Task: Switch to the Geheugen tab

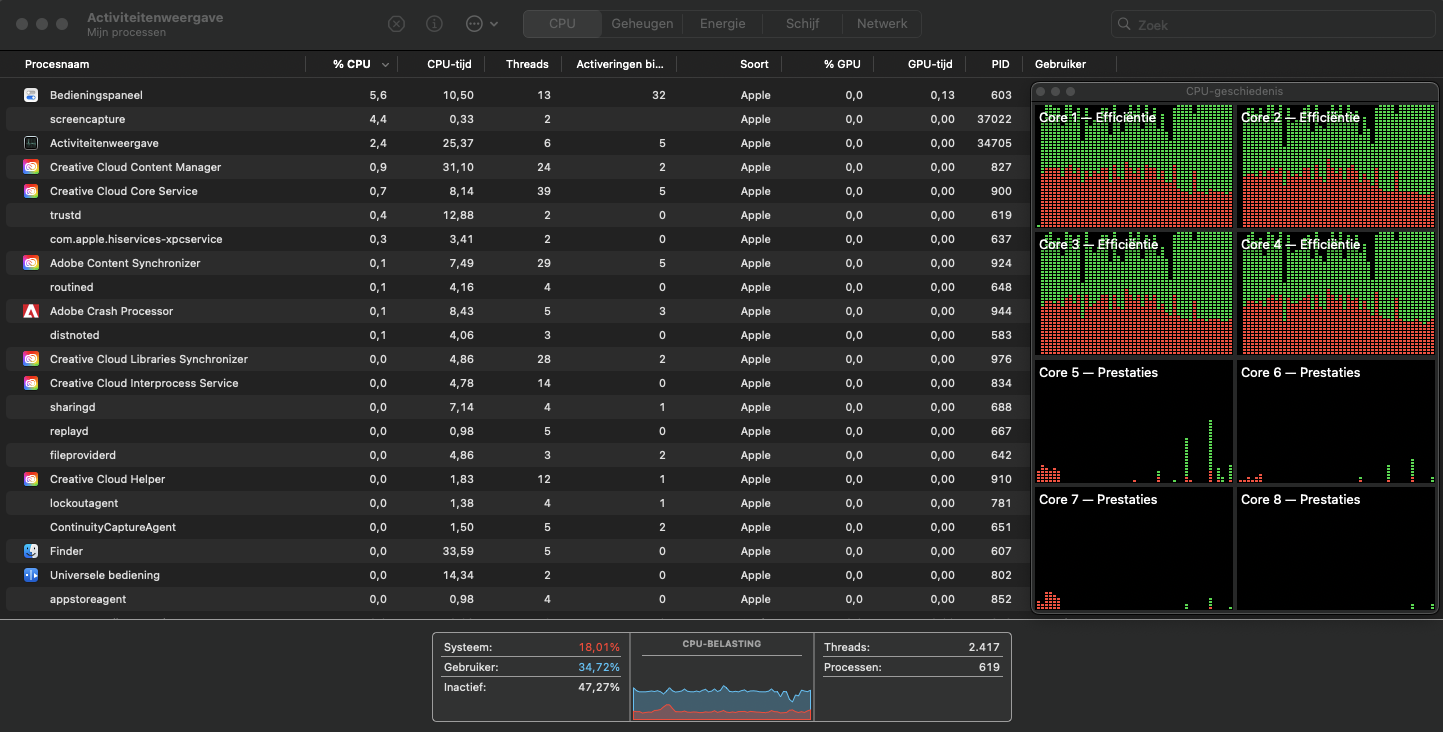Action: [x=642, y=24]
